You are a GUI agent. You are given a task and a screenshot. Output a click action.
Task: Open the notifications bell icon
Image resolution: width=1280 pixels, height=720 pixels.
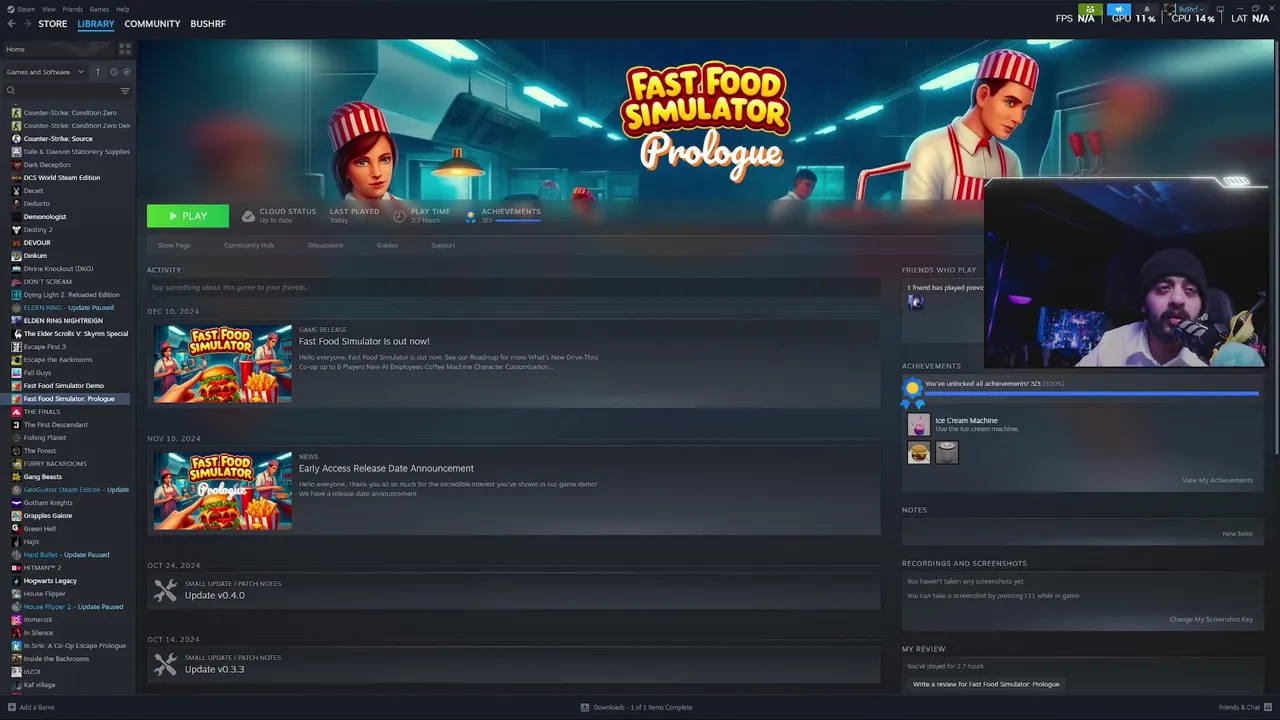point(1147,9)
